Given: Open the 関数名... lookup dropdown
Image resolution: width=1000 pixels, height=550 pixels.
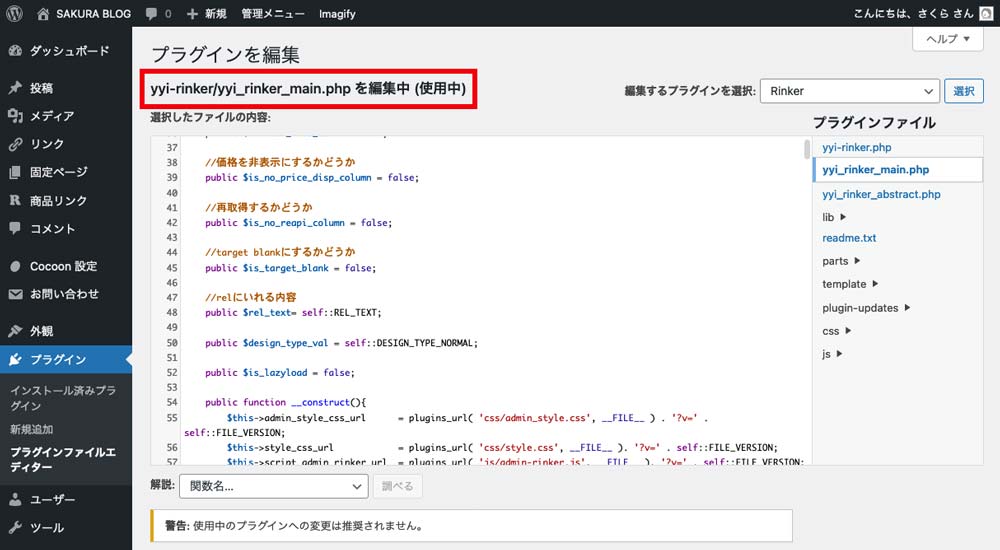Looking at the screenshot, I should (x=274, y=486).
